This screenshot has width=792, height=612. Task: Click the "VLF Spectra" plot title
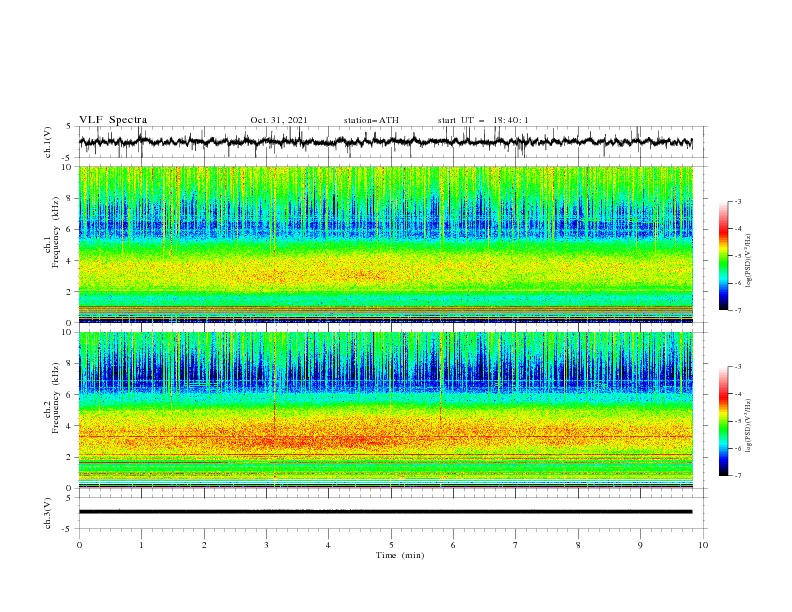click(x=113, y=120)
